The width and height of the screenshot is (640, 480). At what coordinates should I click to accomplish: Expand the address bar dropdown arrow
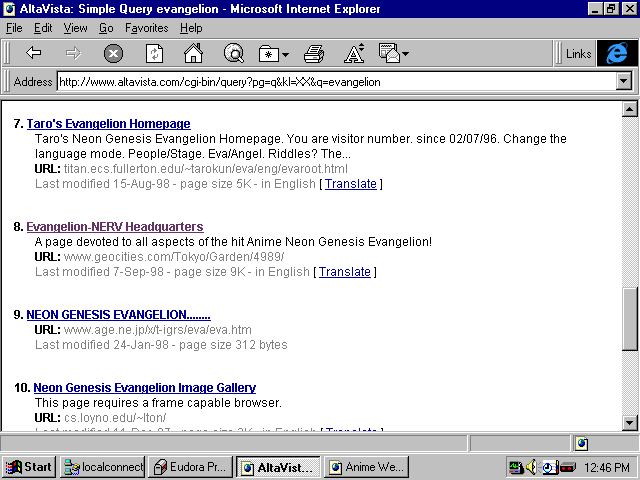point(624,82)
